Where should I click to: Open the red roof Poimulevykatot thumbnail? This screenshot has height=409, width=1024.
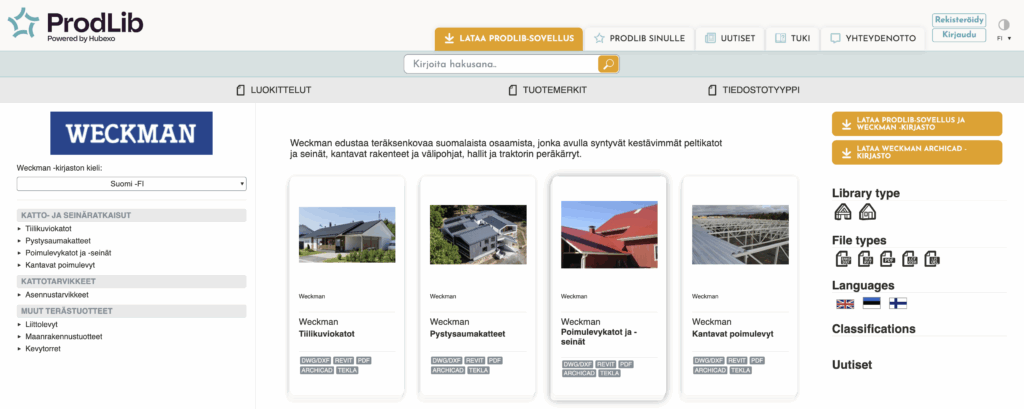[x=609, y=235]
